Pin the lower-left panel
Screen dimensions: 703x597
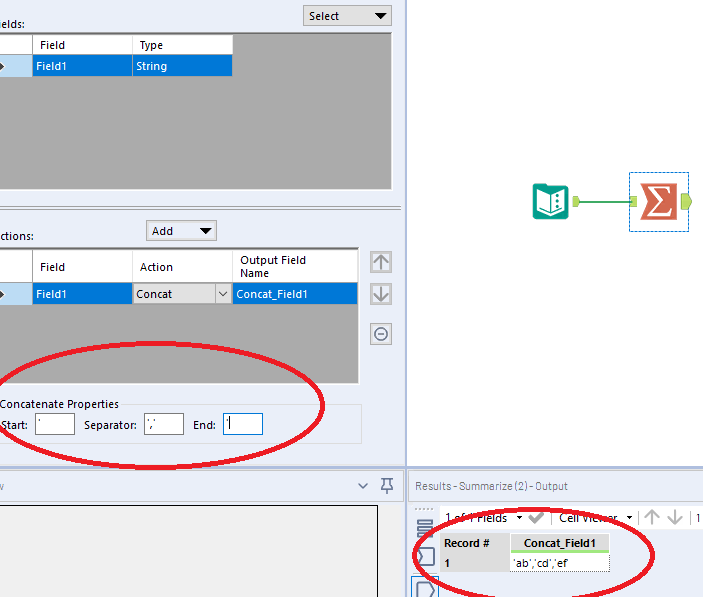tap(387, 486)
